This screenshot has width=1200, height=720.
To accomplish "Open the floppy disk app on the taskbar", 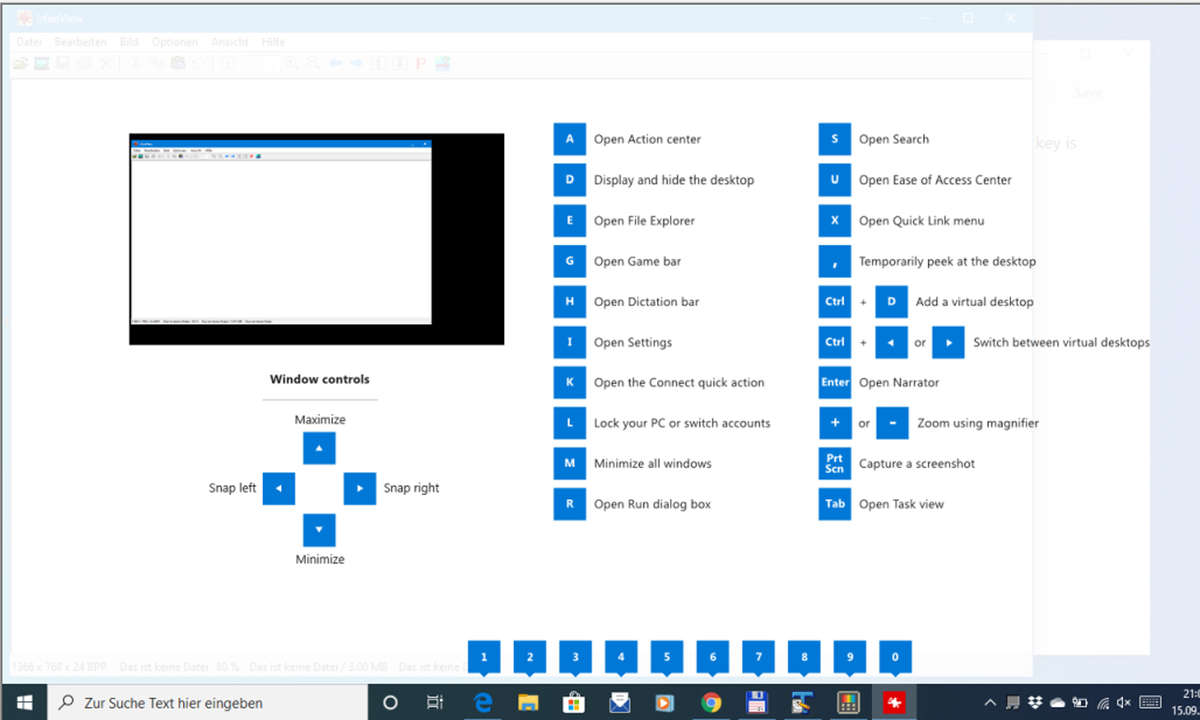I will pyautogui.click(x=757, y=702).
